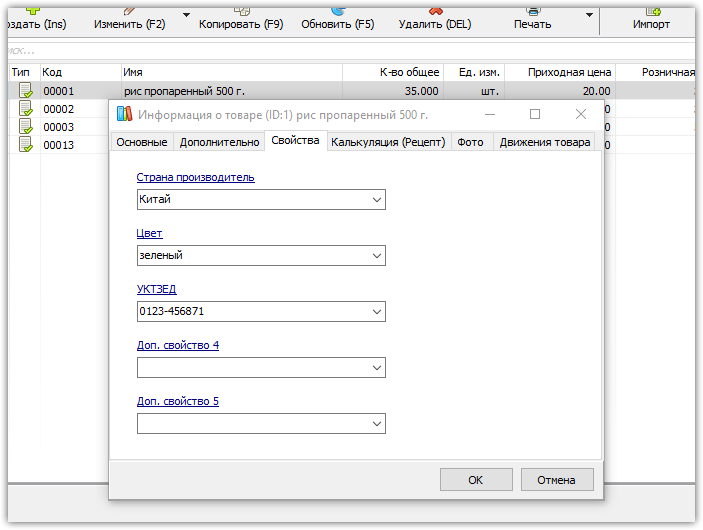Switch to the Основные tab
This screenshot has height=530, width=703.
point(142,142)
